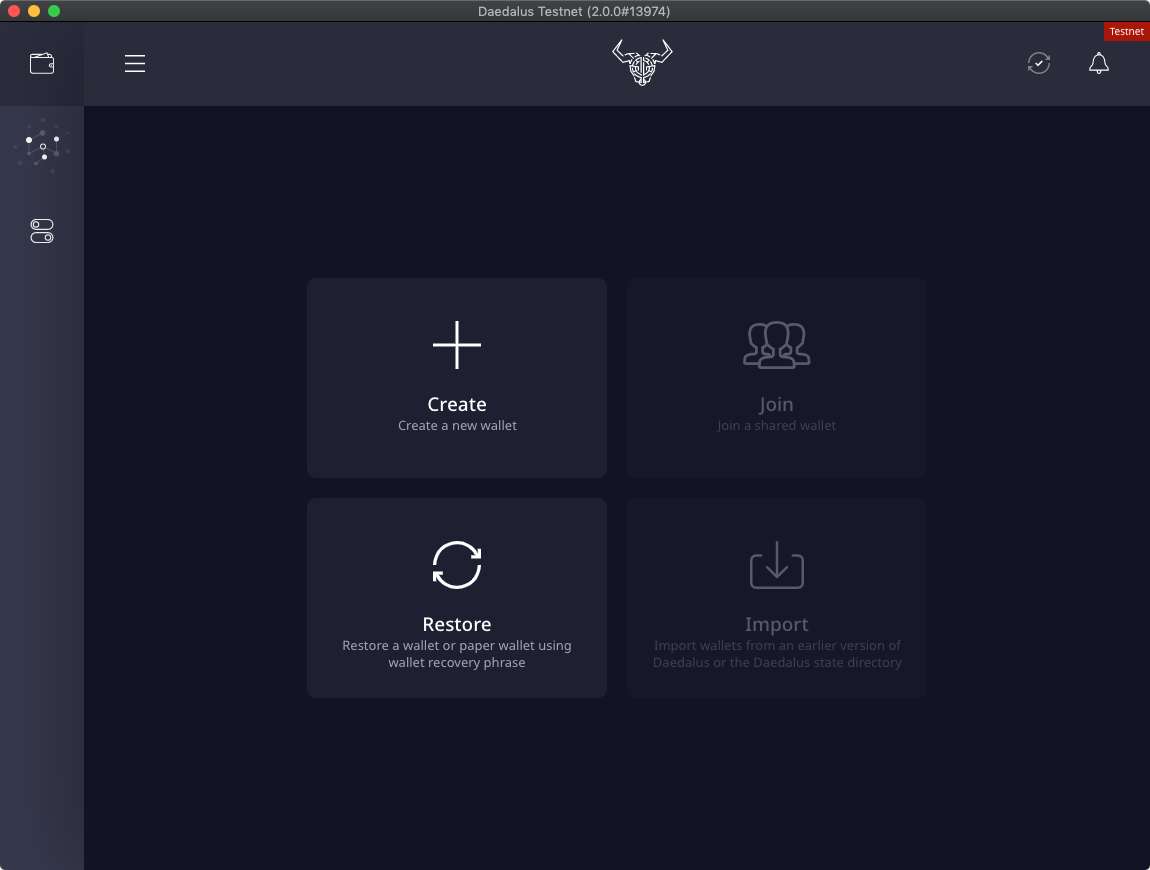1150x870 pixels.
Task: Click the Daedalus bull logo
Action: pos(642,62)
